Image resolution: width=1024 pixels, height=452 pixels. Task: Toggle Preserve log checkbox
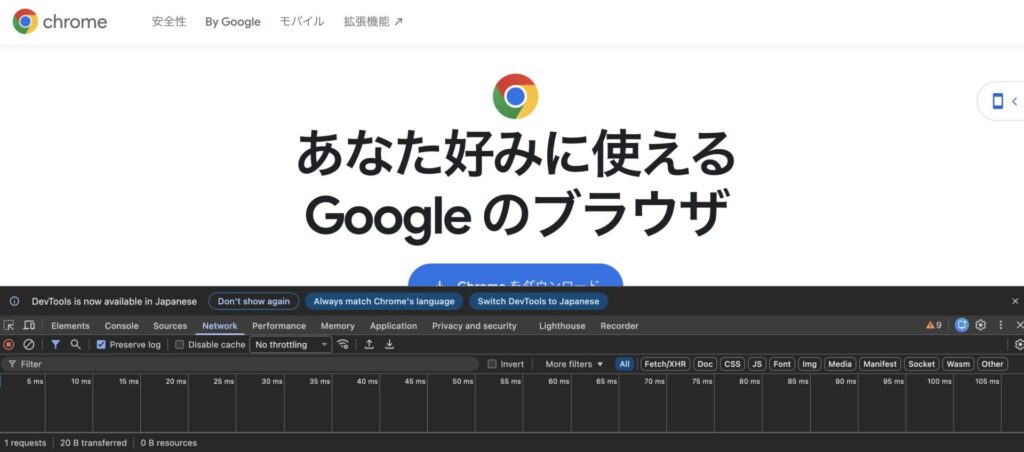tap(101, 344)
